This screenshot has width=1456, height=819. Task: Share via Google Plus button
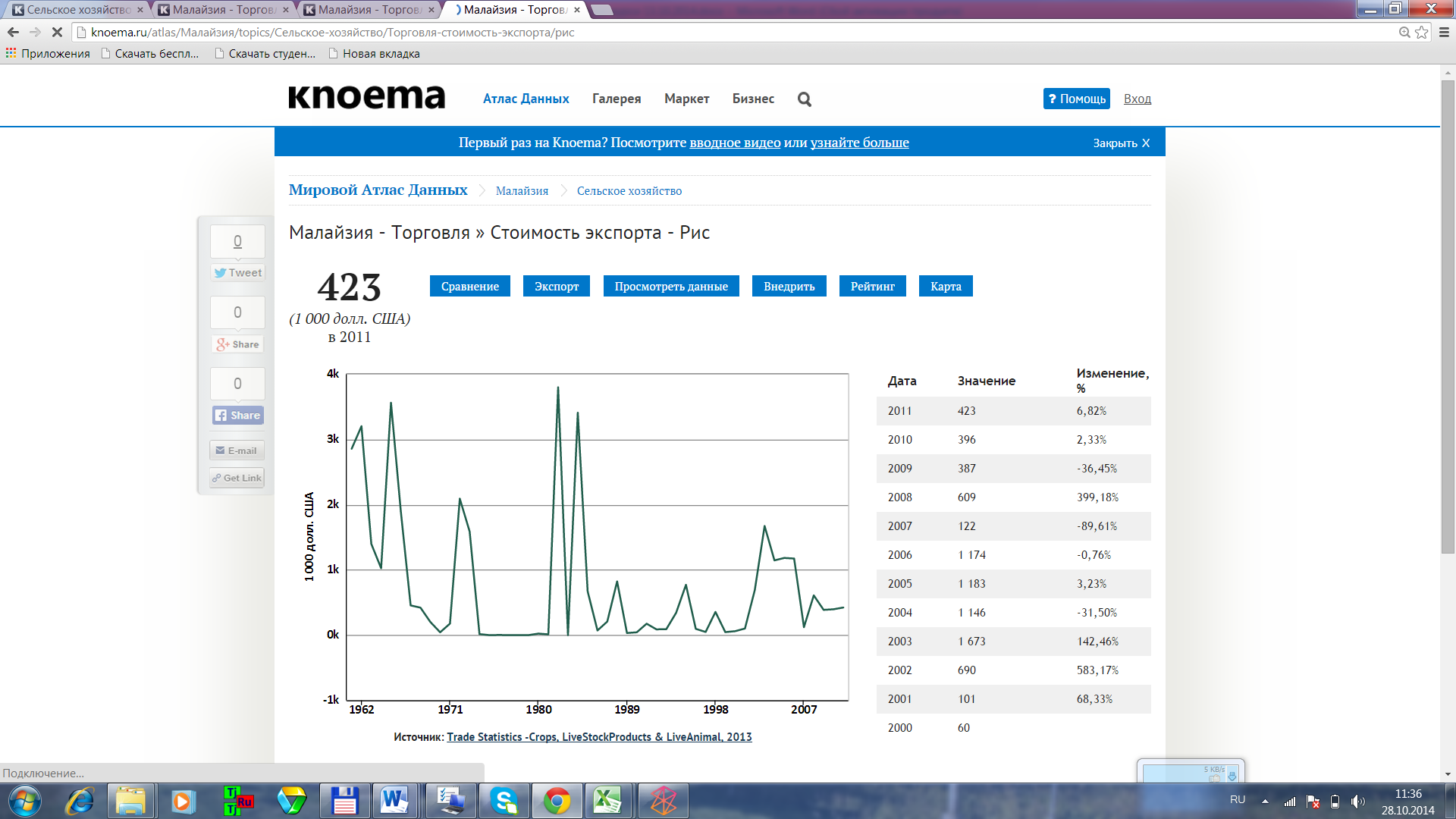tap(237, 344)
